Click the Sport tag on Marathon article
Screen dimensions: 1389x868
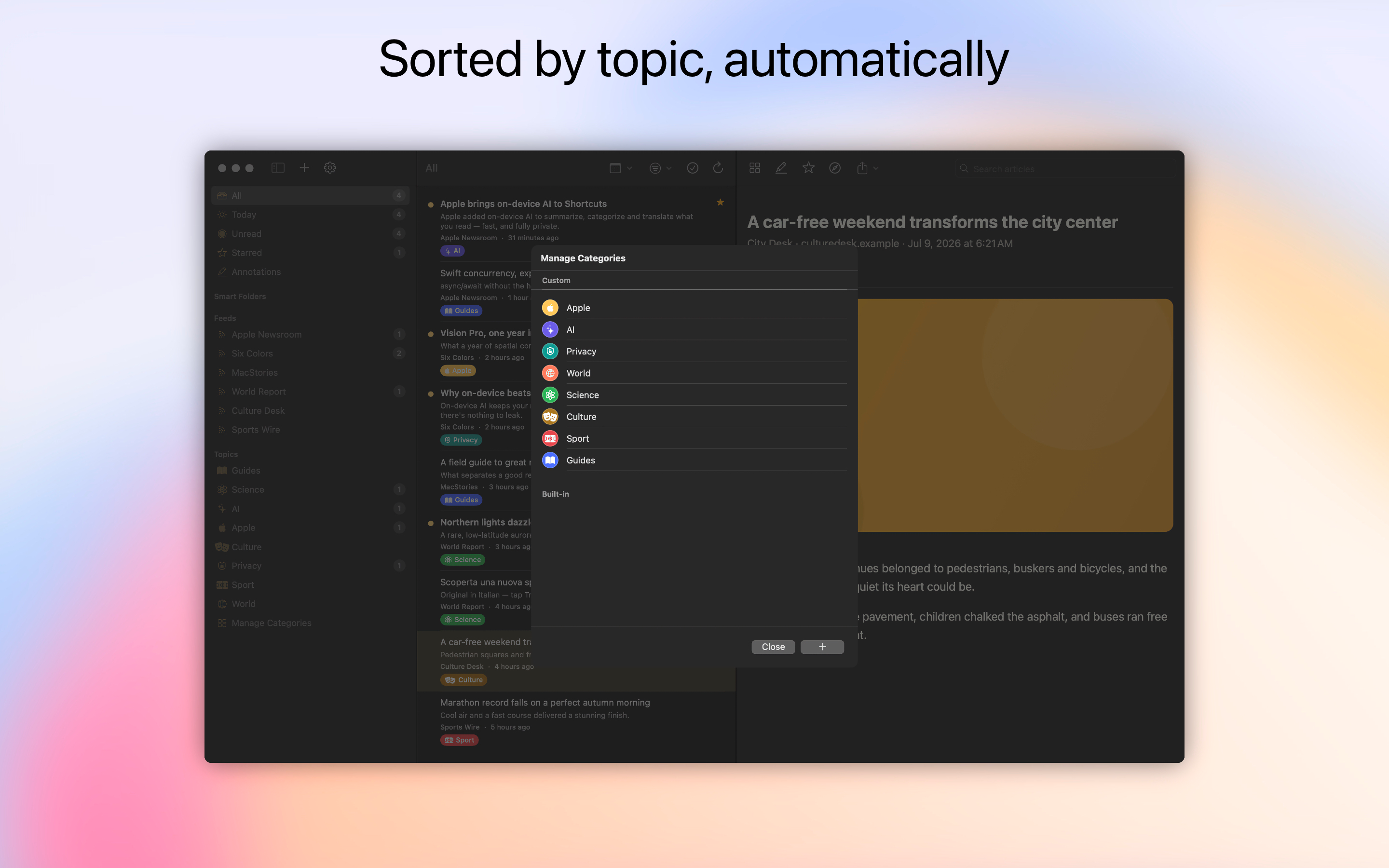tap(459, 740)
